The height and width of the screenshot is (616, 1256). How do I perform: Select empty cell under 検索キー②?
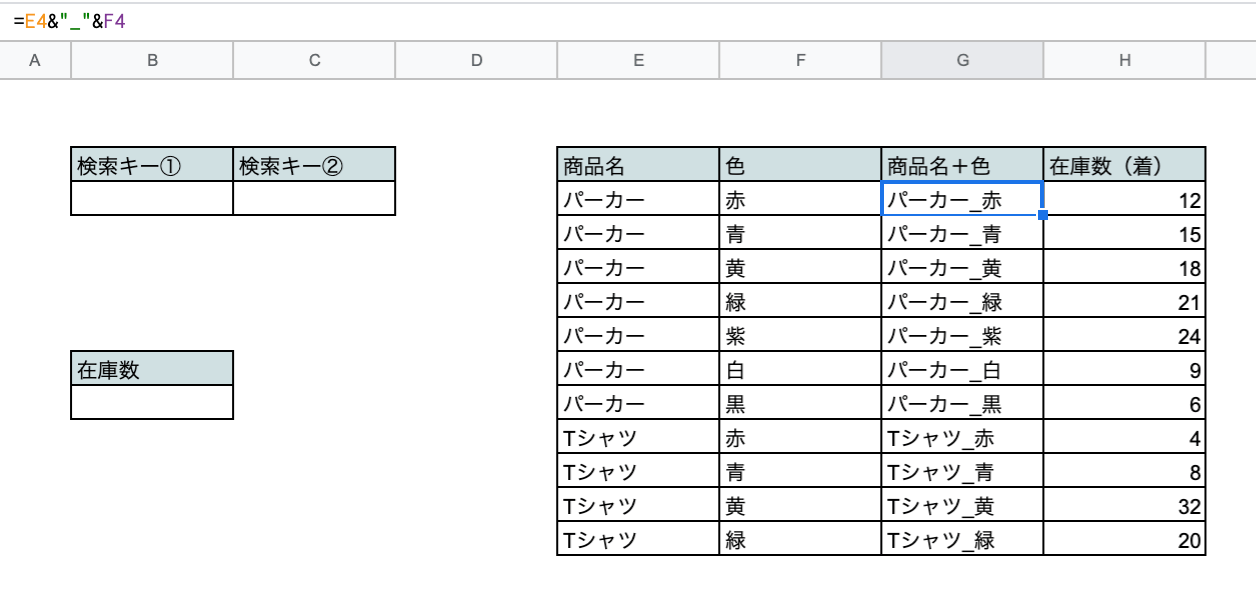(314, 198)
